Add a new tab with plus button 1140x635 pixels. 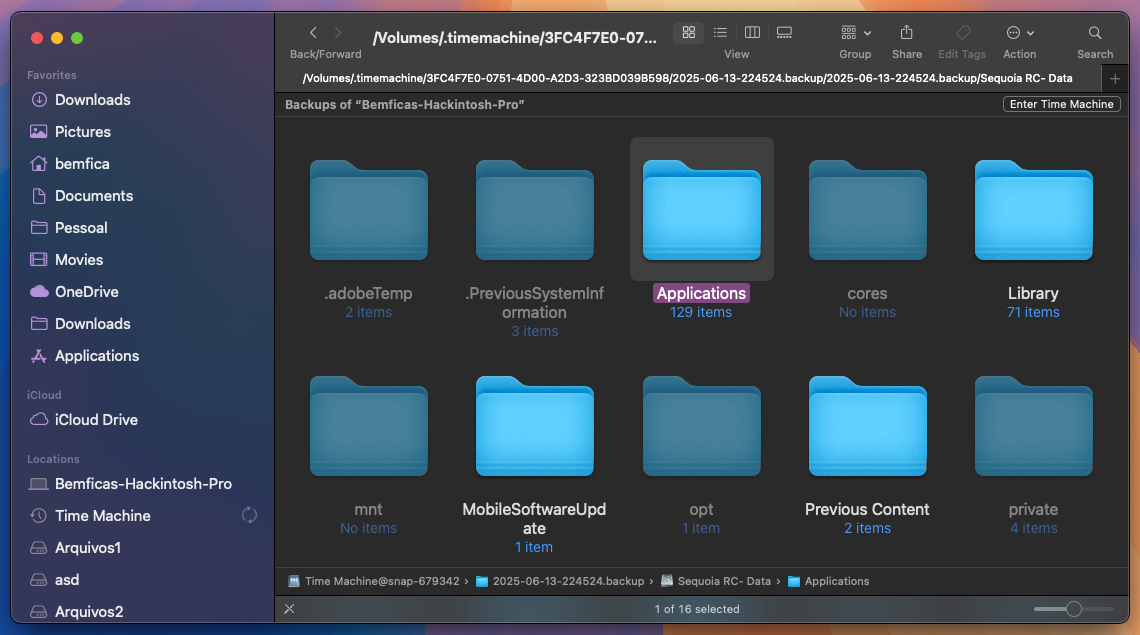click(x=1115, y=79)
